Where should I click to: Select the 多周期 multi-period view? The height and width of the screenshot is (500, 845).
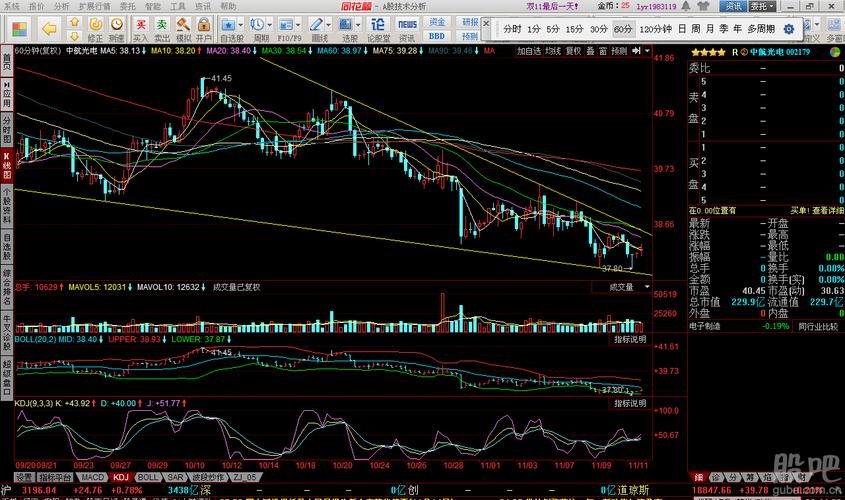[761, 29]
